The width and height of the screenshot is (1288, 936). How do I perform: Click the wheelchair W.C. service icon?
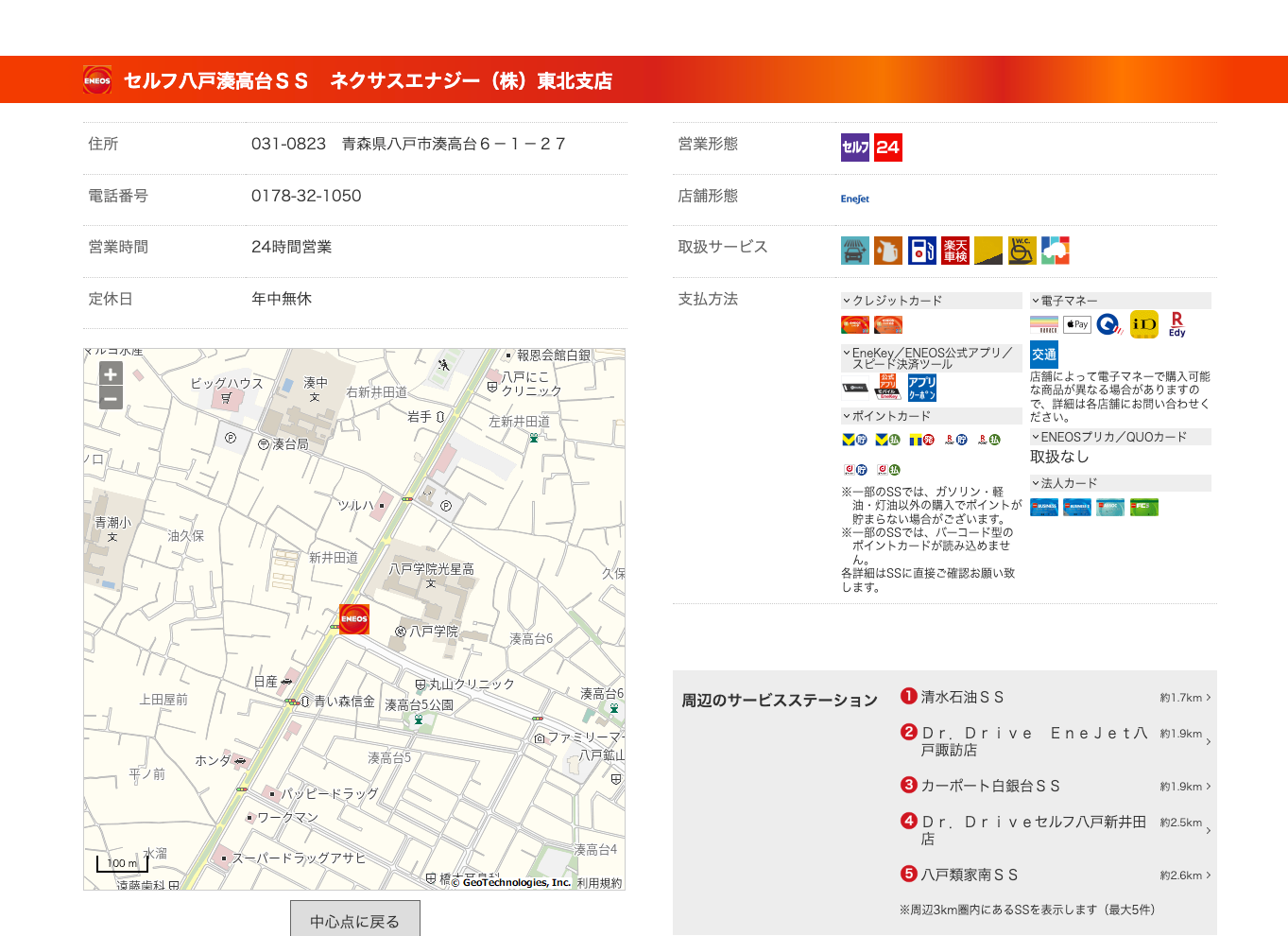coord(1022,251)
